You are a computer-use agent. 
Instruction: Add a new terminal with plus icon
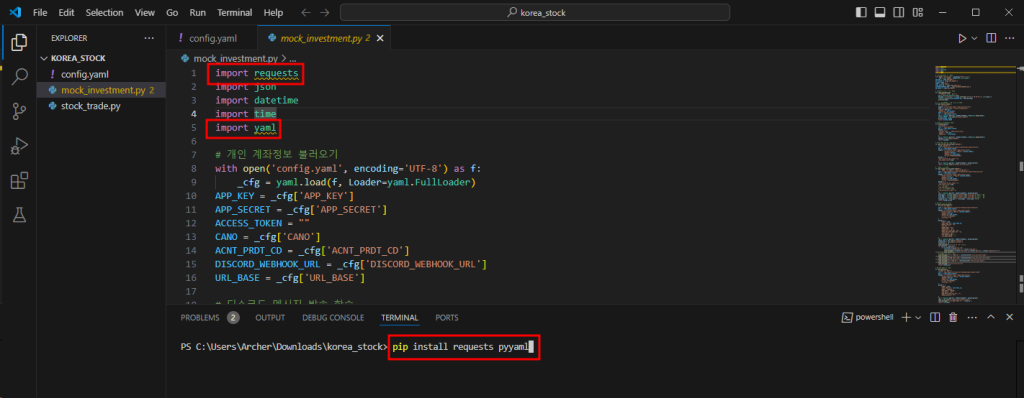click(906, 318)
